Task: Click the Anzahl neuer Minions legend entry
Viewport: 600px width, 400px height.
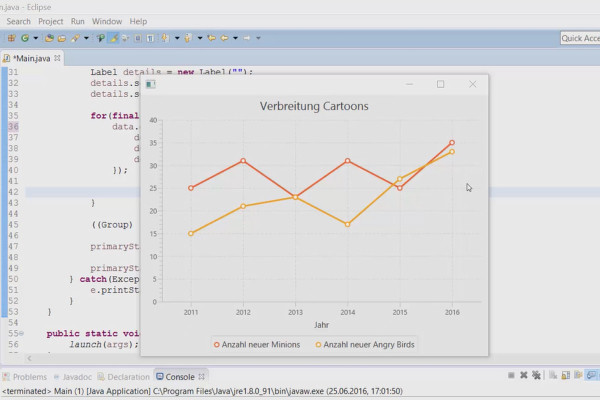Action: coord(257,344)
